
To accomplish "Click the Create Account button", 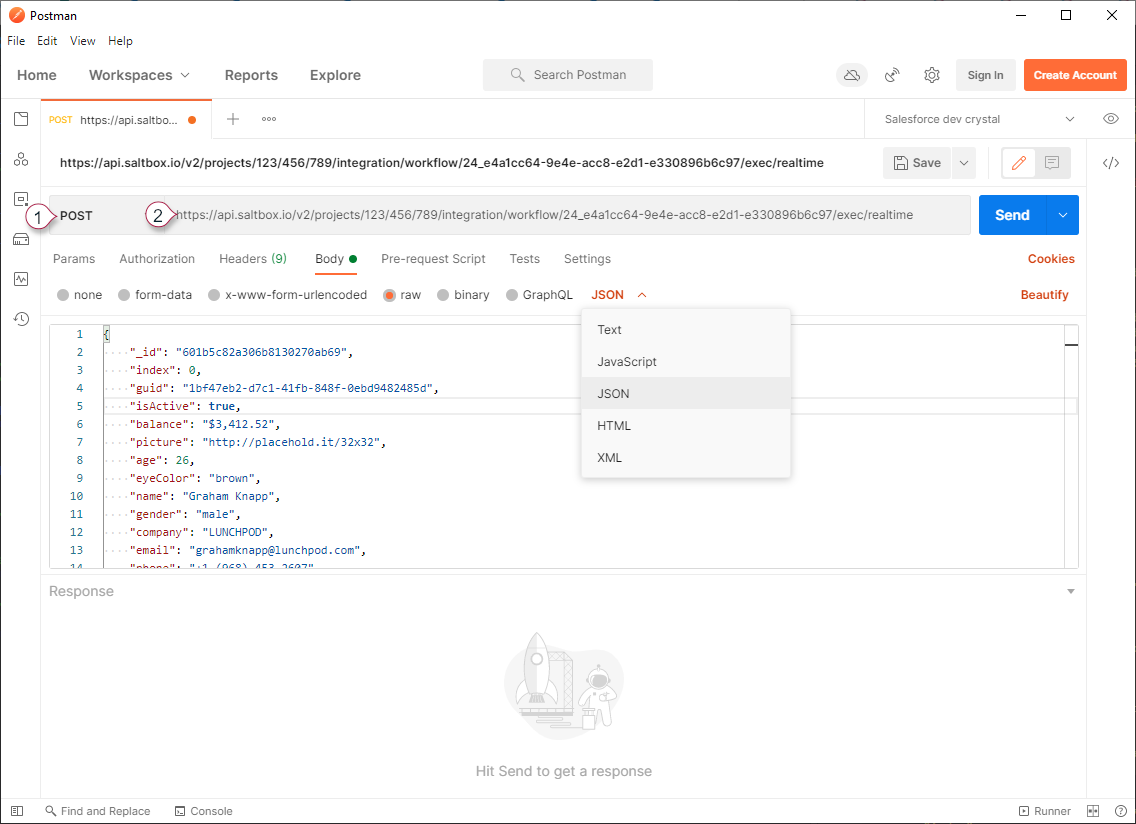I will (x=1075, y=75).
